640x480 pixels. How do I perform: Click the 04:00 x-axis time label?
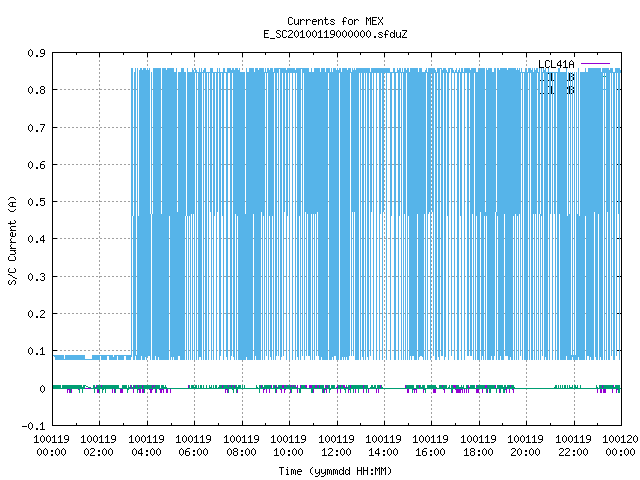[x=147, y=452]
